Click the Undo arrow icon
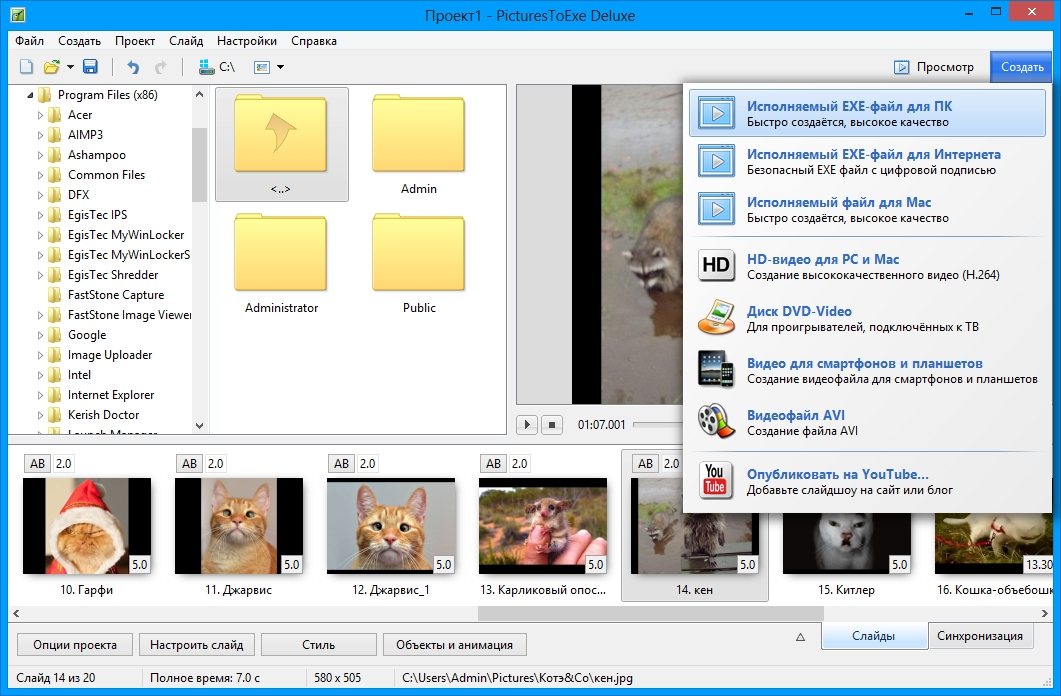Screen dimensions: 1061x696 (x=133, y=66)
